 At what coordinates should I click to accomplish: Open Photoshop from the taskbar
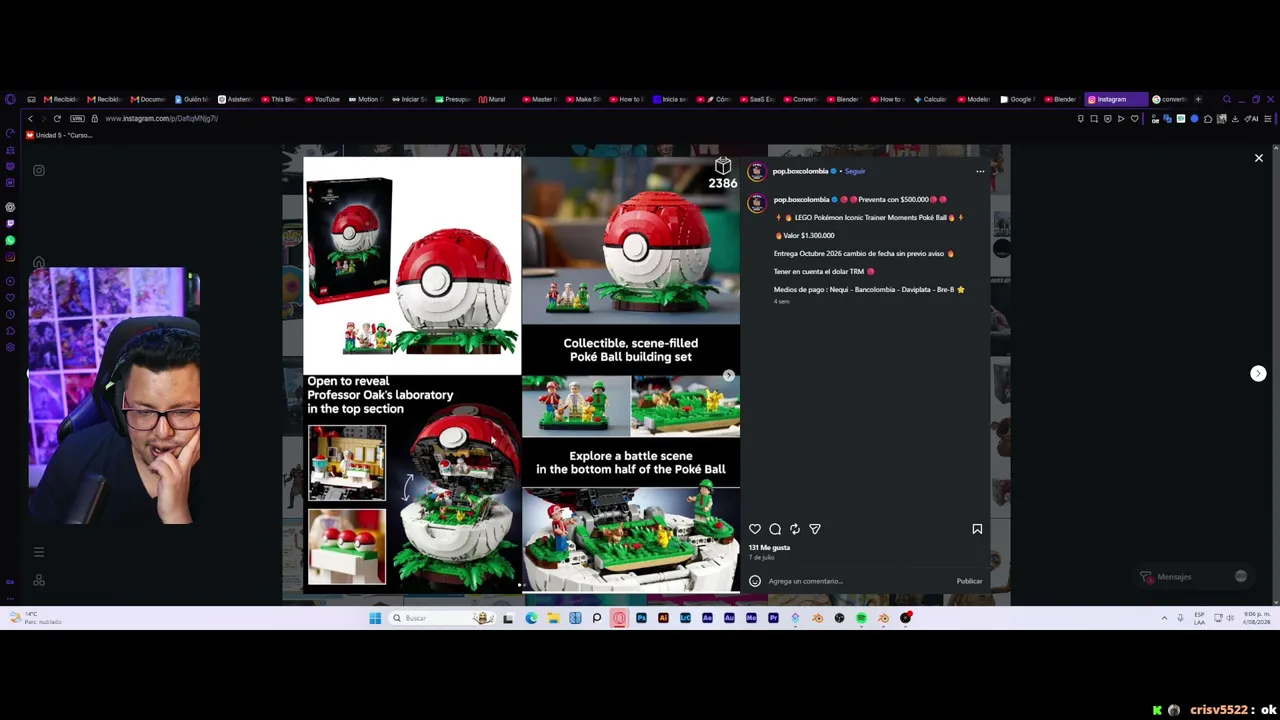641,618
